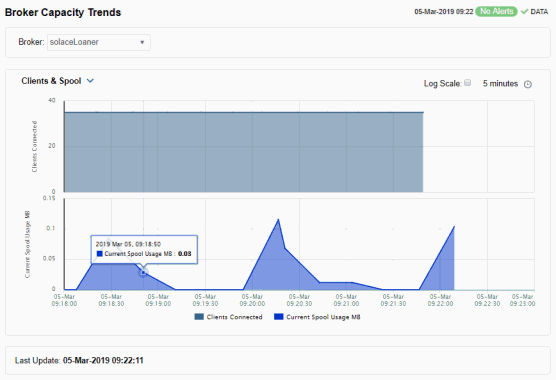Image resolution: width=556 pixels, height=380 pixels.
Task: Click the time range clock icon
Action: (x=528, y=84)
